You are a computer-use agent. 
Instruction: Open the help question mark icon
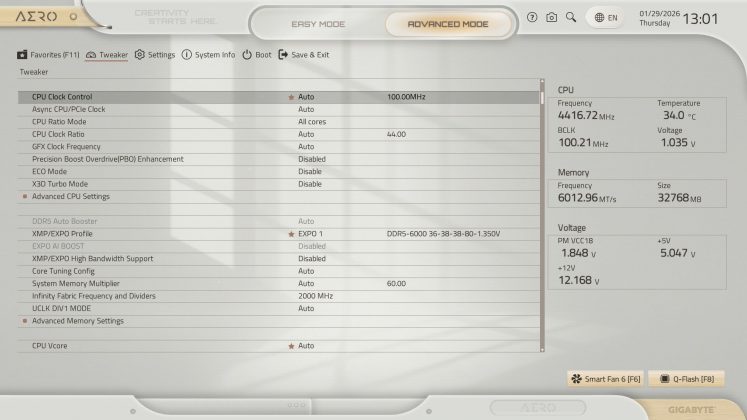532,18
